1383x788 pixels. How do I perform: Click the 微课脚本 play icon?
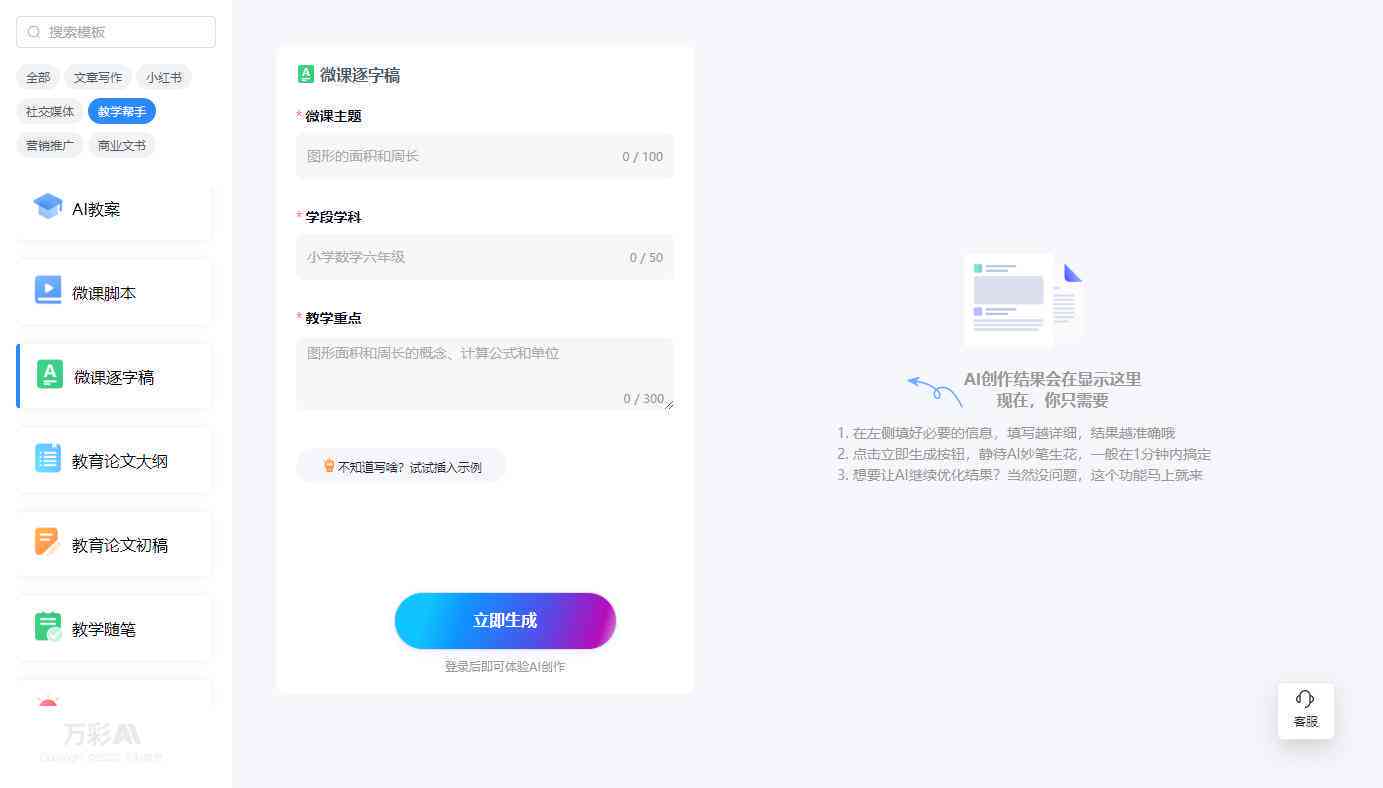[48, 290]
